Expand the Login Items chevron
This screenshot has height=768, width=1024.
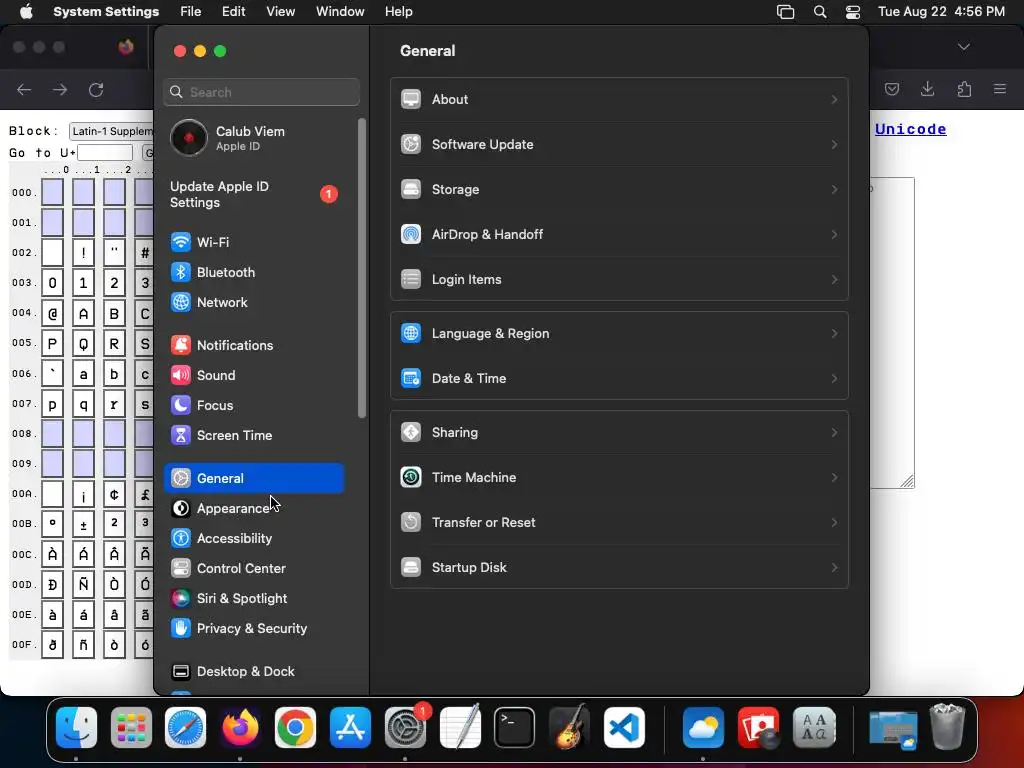(x=834, y=280)
